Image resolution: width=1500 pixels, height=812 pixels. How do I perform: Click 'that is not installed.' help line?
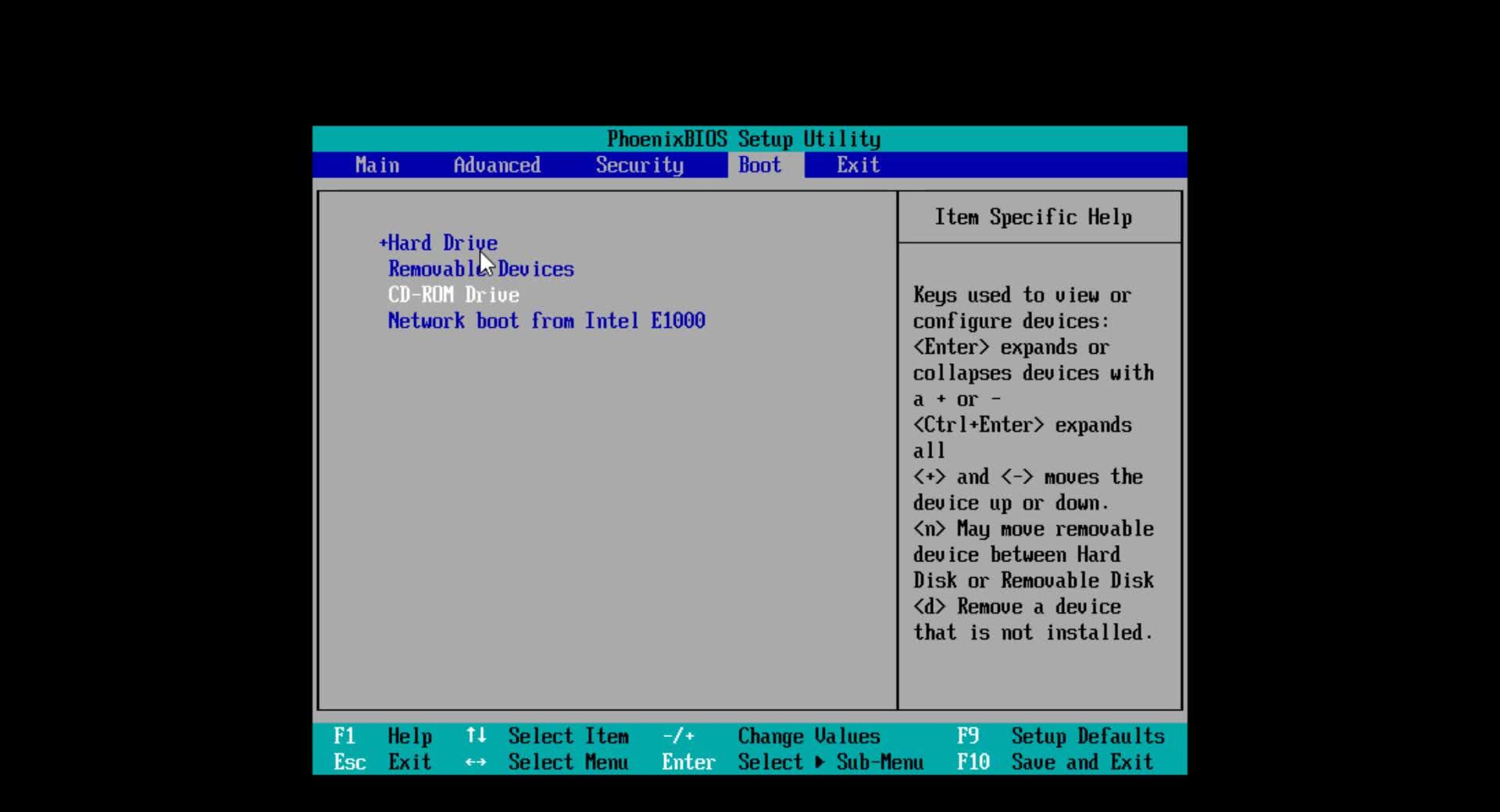pyautogui.click(x=1033, y=632)
